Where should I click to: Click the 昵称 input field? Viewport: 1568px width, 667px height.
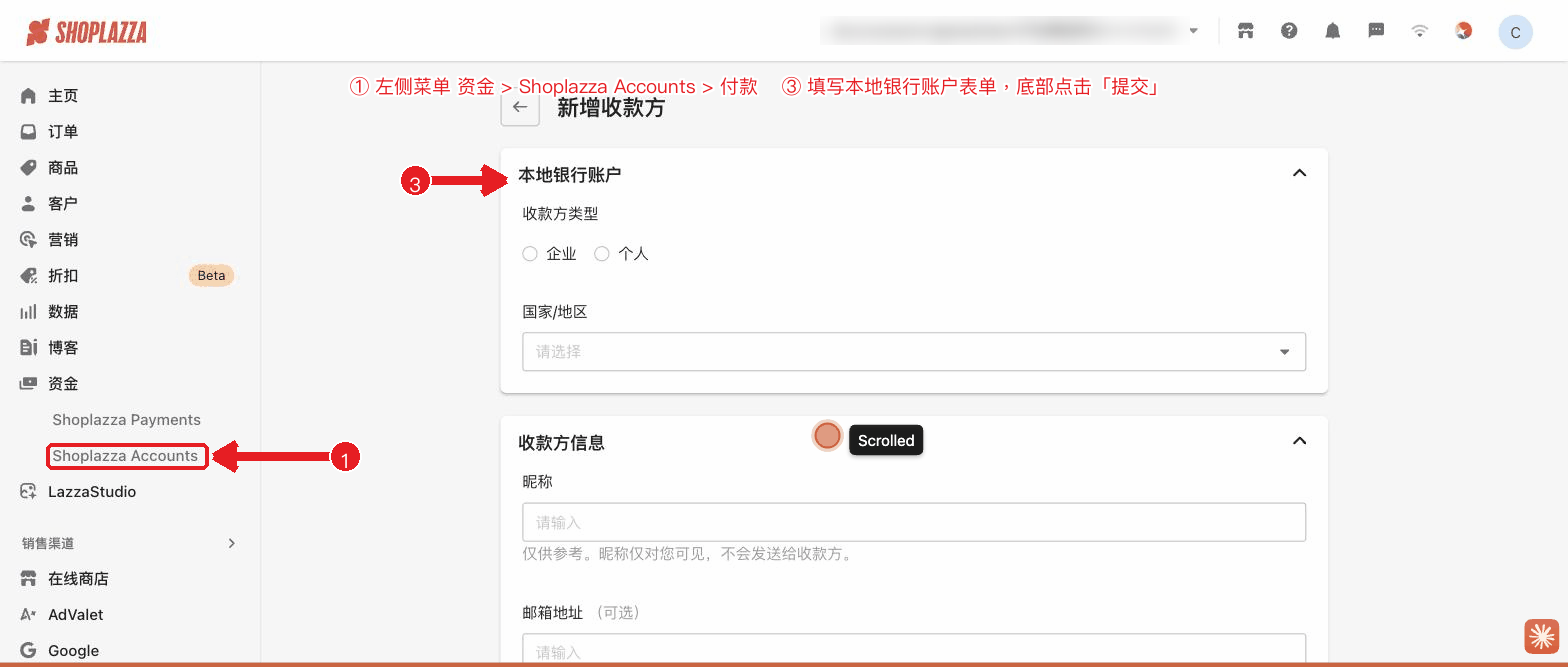(914, 522)
